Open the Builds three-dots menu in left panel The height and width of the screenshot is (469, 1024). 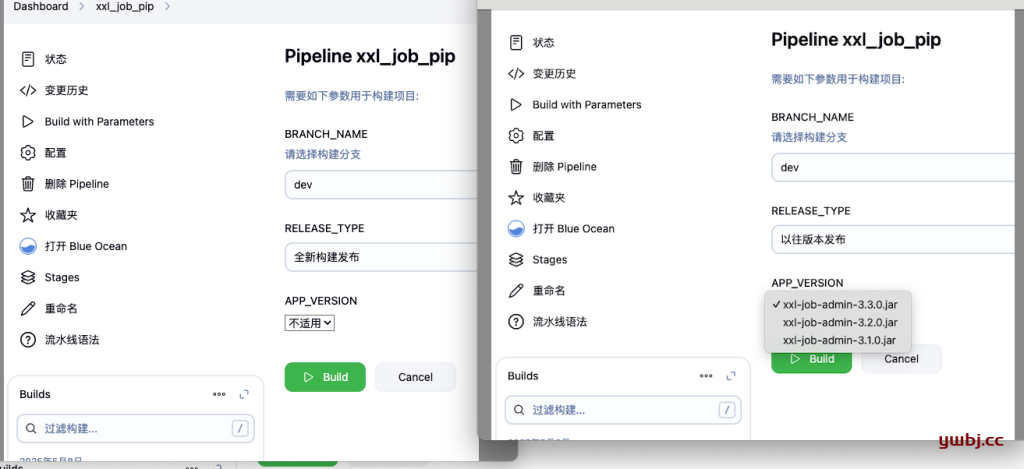pyautogui.click(x=219, y=395)
